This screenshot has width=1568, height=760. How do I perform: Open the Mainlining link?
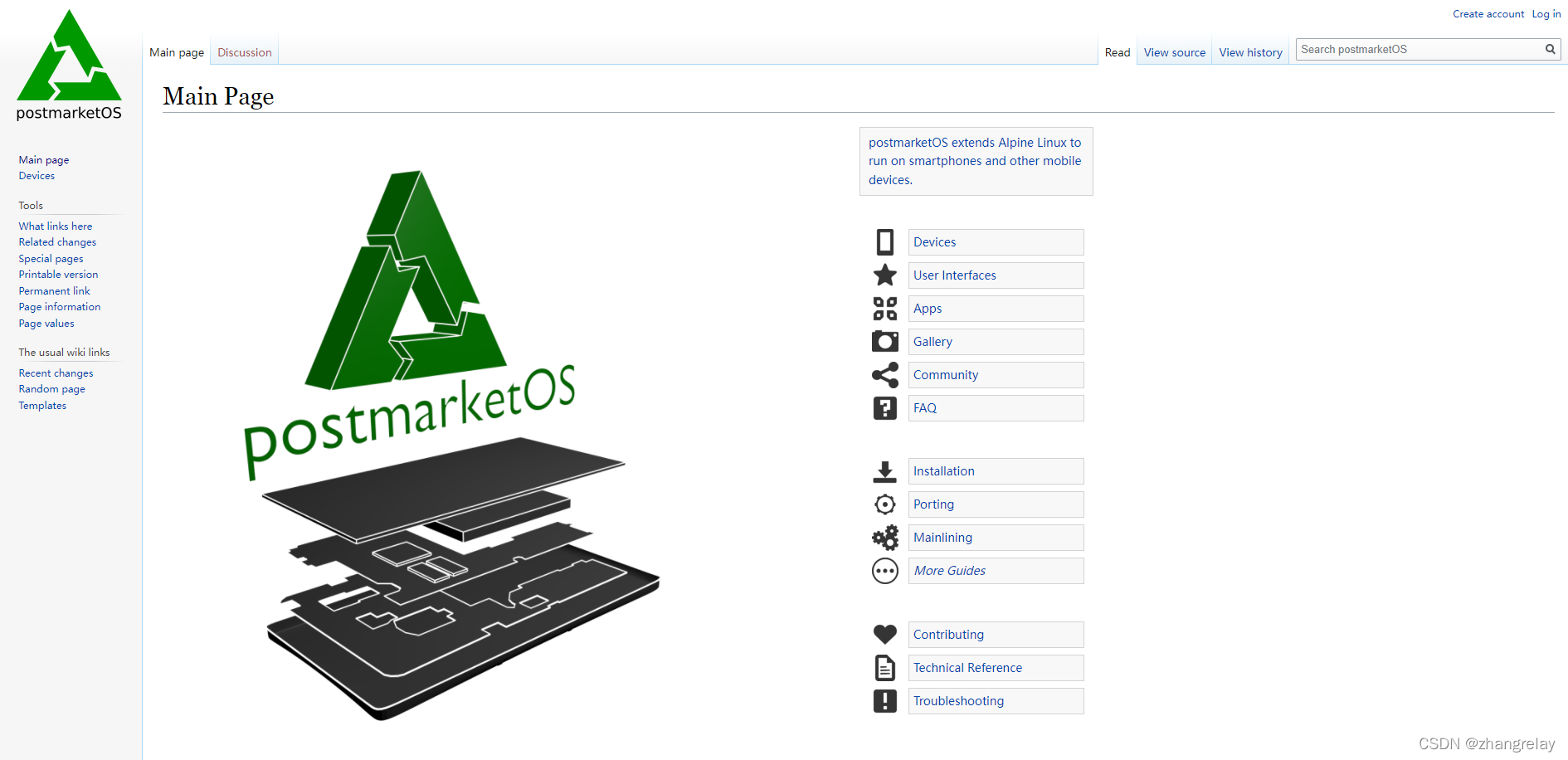click(x=942, y=538)
